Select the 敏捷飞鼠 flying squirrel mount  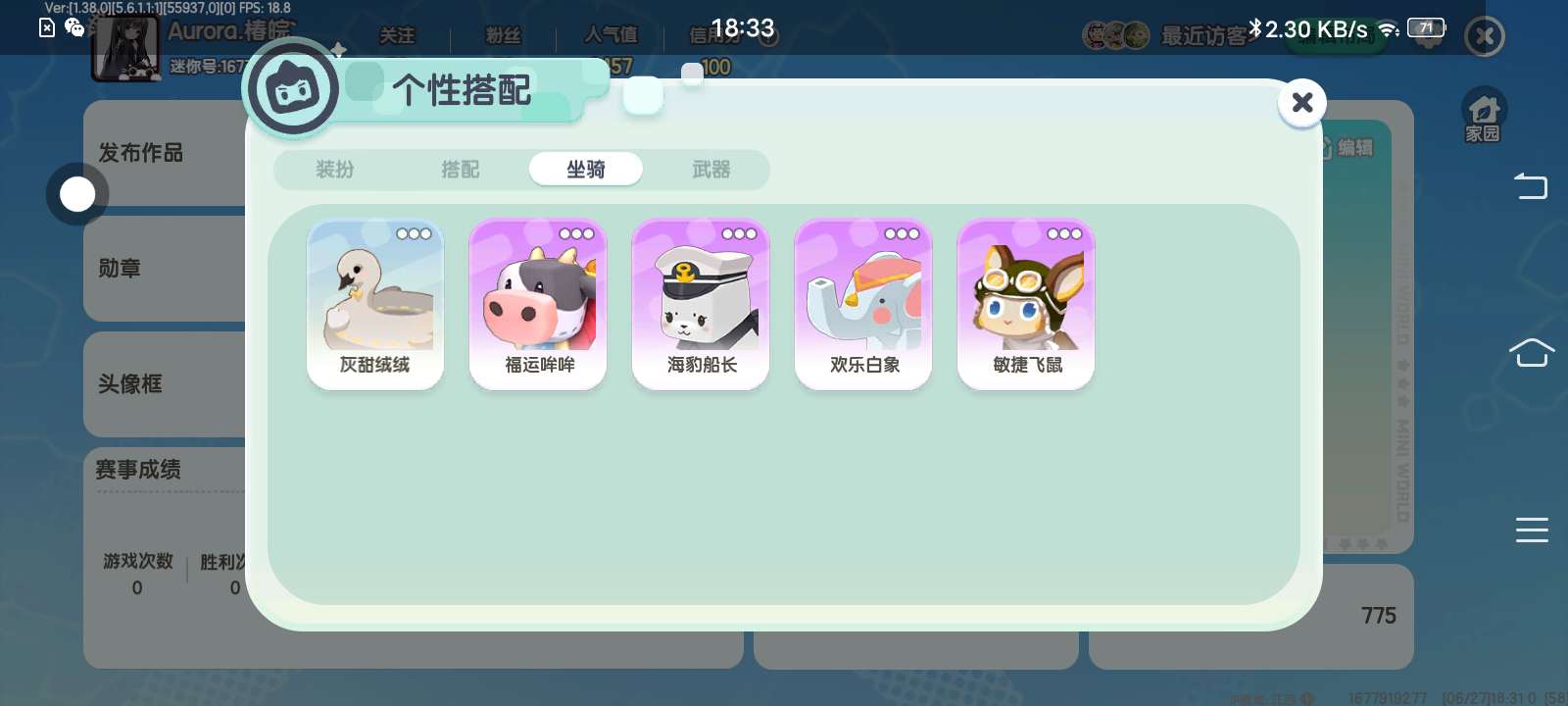tap(1026, 304)
